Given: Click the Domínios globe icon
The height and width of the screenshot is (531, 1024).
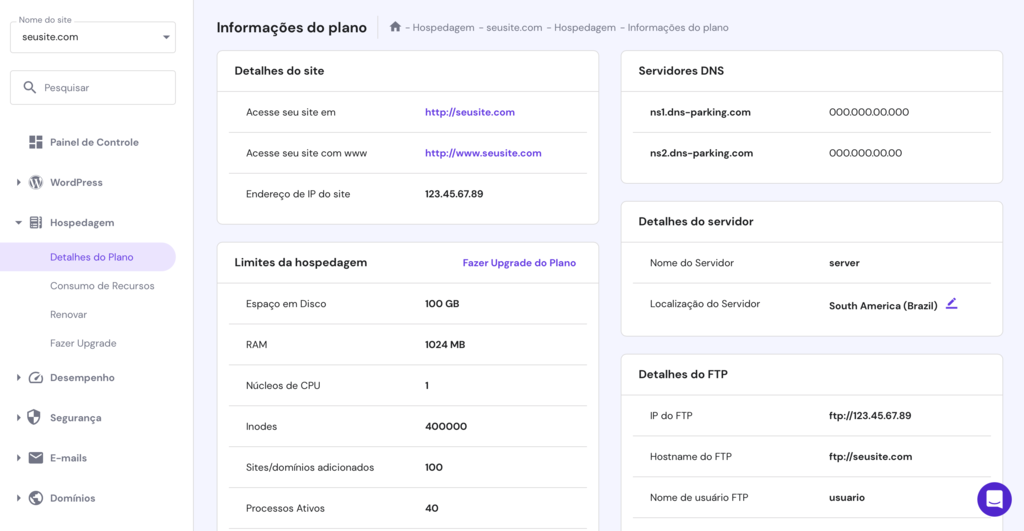Looking at the screenshot, I should (36, 498).
